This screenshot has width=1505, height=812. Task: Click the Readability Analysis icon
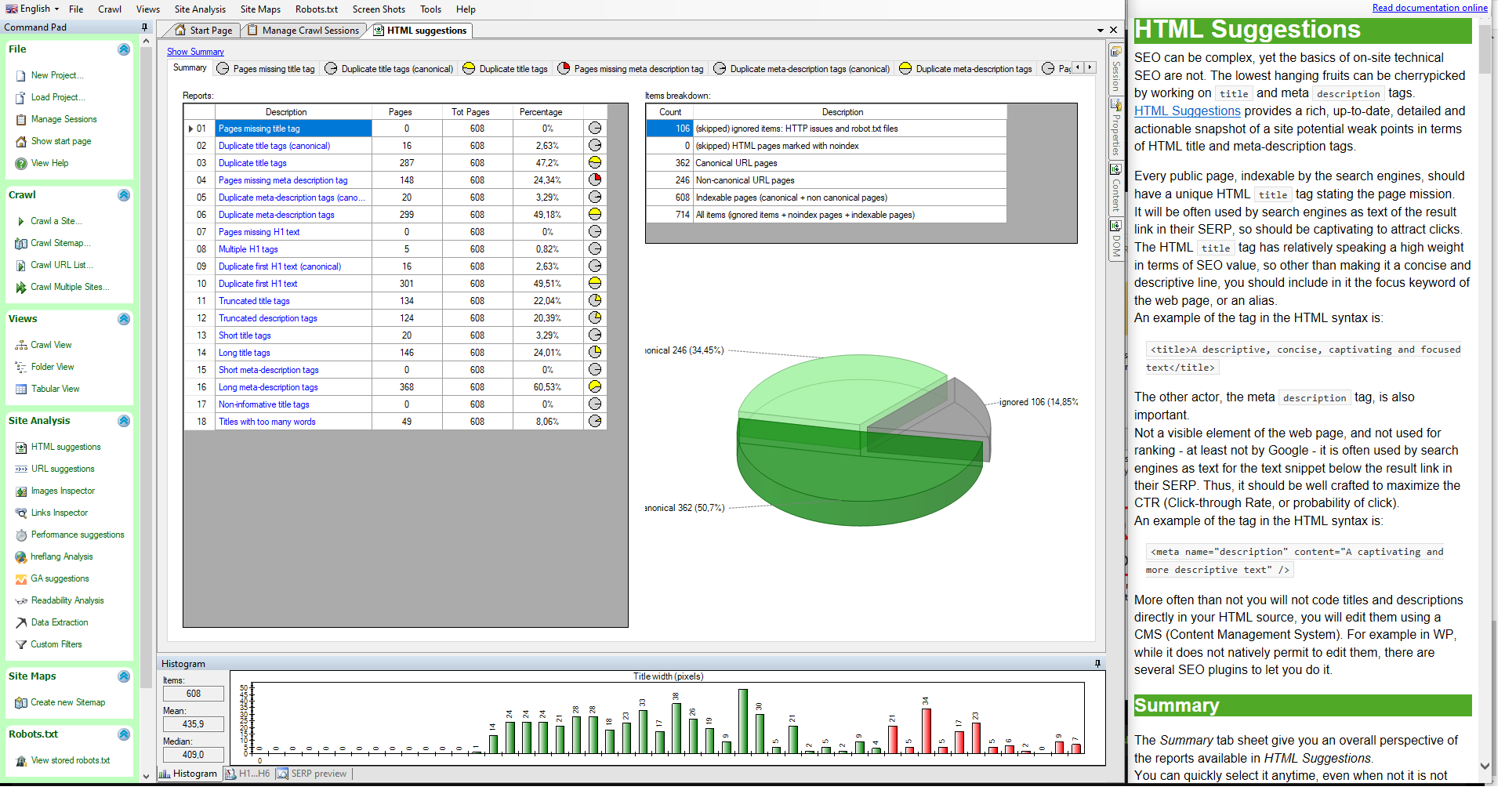pos(21,601)
